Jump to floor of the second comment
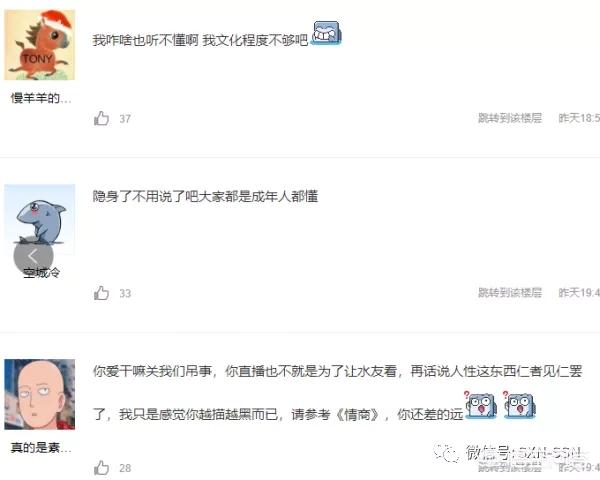 (x=510, y=292)
